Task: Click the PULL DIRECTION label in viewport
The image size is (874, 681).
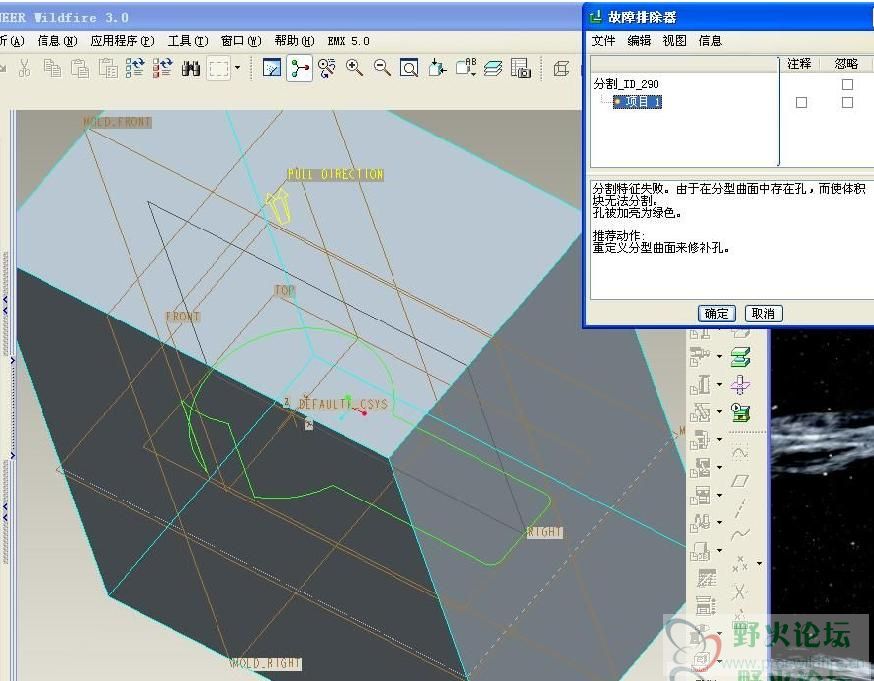Action: coord(335,174)
